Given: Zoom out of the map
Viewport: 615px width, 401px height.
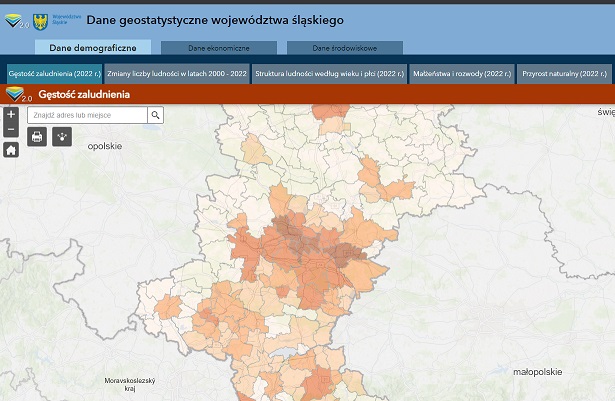Looking at the screenshot, I should coord(11,129).
